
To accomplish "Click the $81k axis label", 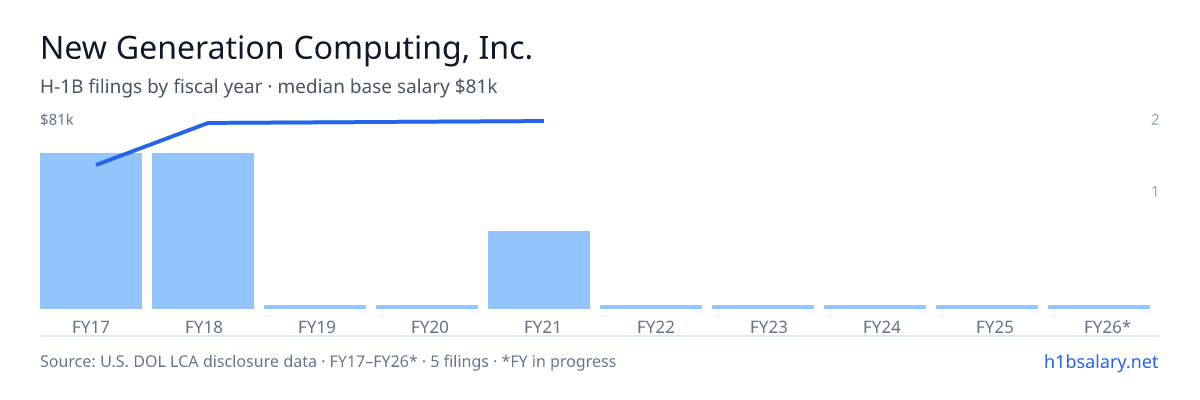I will click(57, 120).
